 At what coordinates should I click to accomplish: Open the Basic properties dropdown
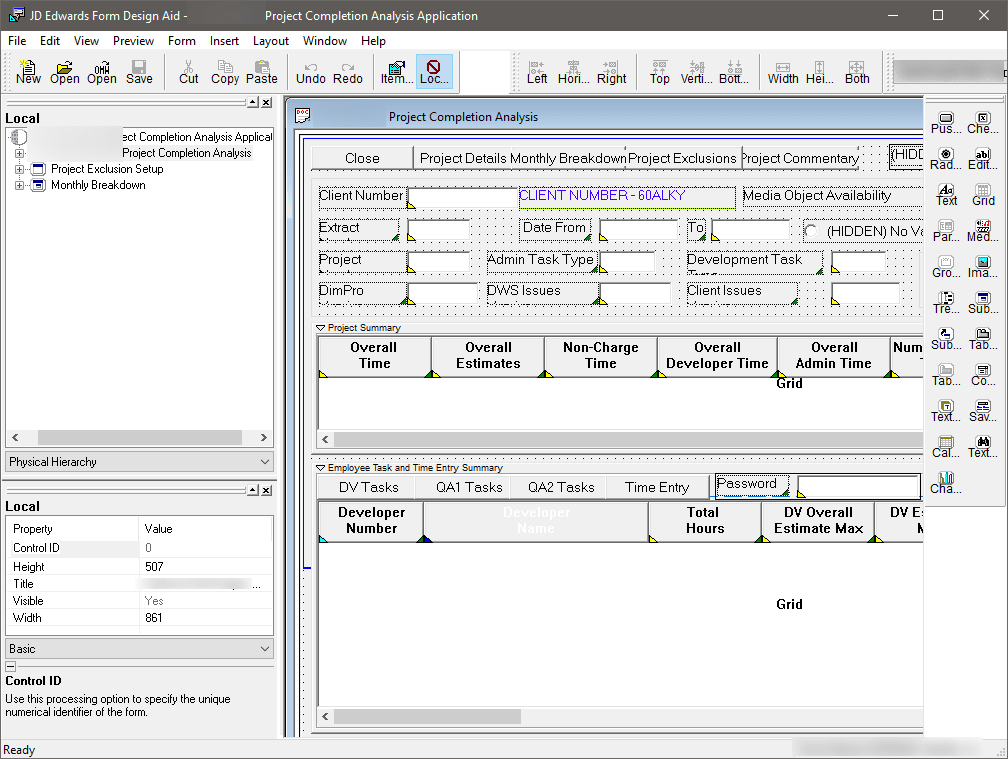(x=139, y=649)
